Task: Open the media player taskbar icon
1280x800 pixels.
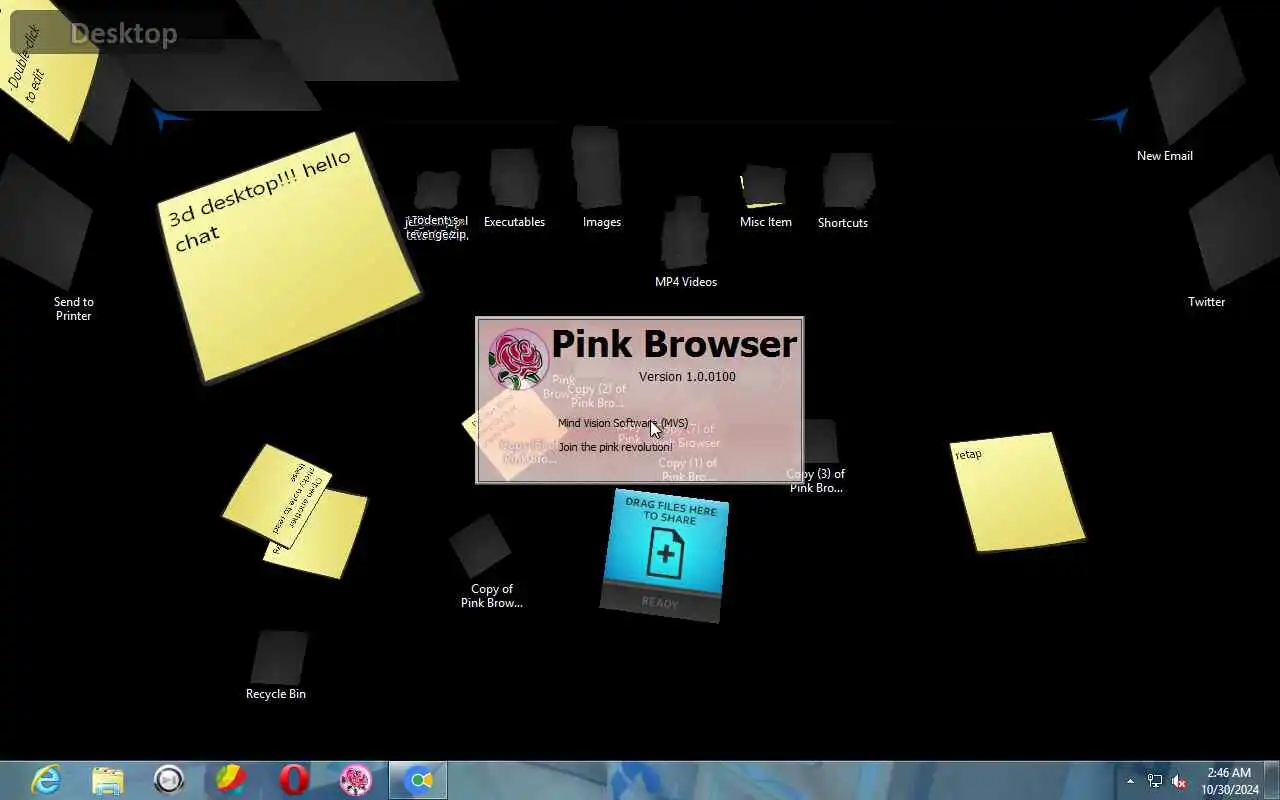Action: (169, 780)
